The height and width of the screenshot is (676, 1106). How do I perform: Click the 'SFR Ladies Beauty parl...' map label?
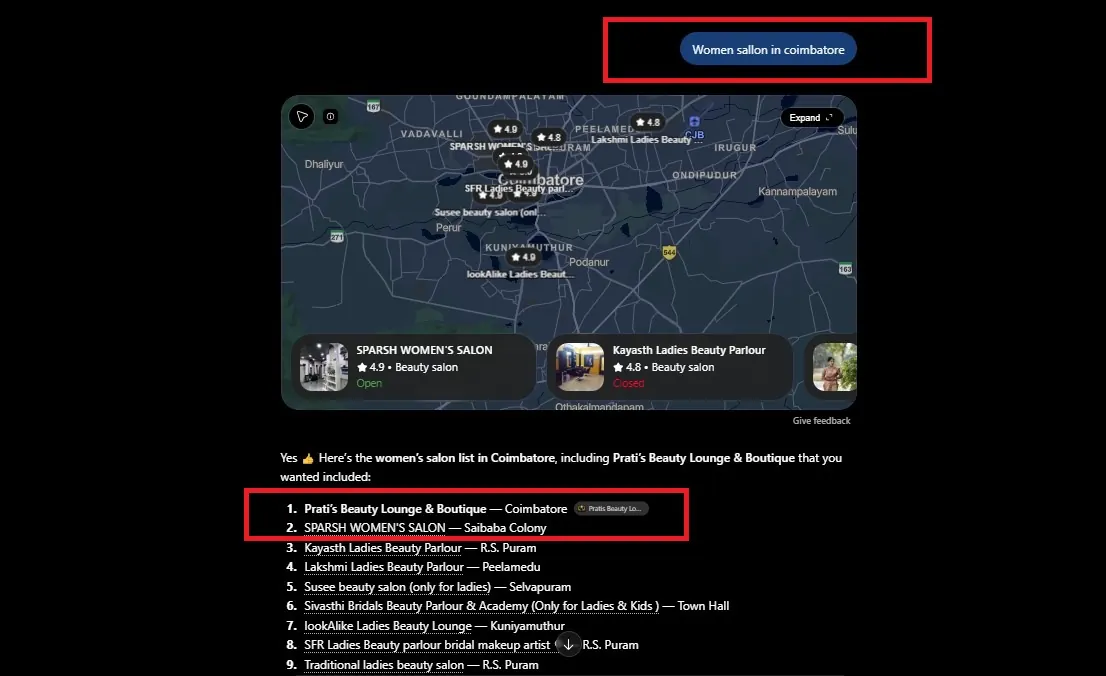[518, 188]
